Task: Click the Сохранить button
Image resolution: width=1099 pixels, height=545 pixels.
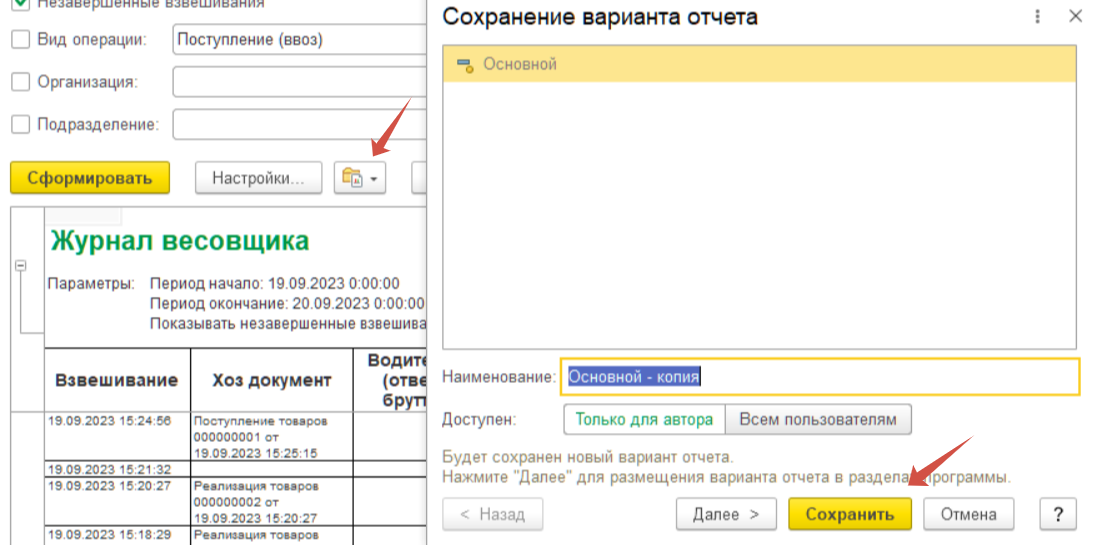Action: point(849,514)
